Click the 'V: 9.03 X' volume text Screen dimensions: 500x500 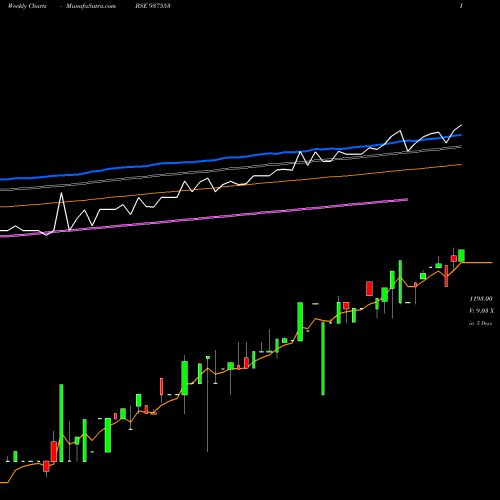[481, 311]
